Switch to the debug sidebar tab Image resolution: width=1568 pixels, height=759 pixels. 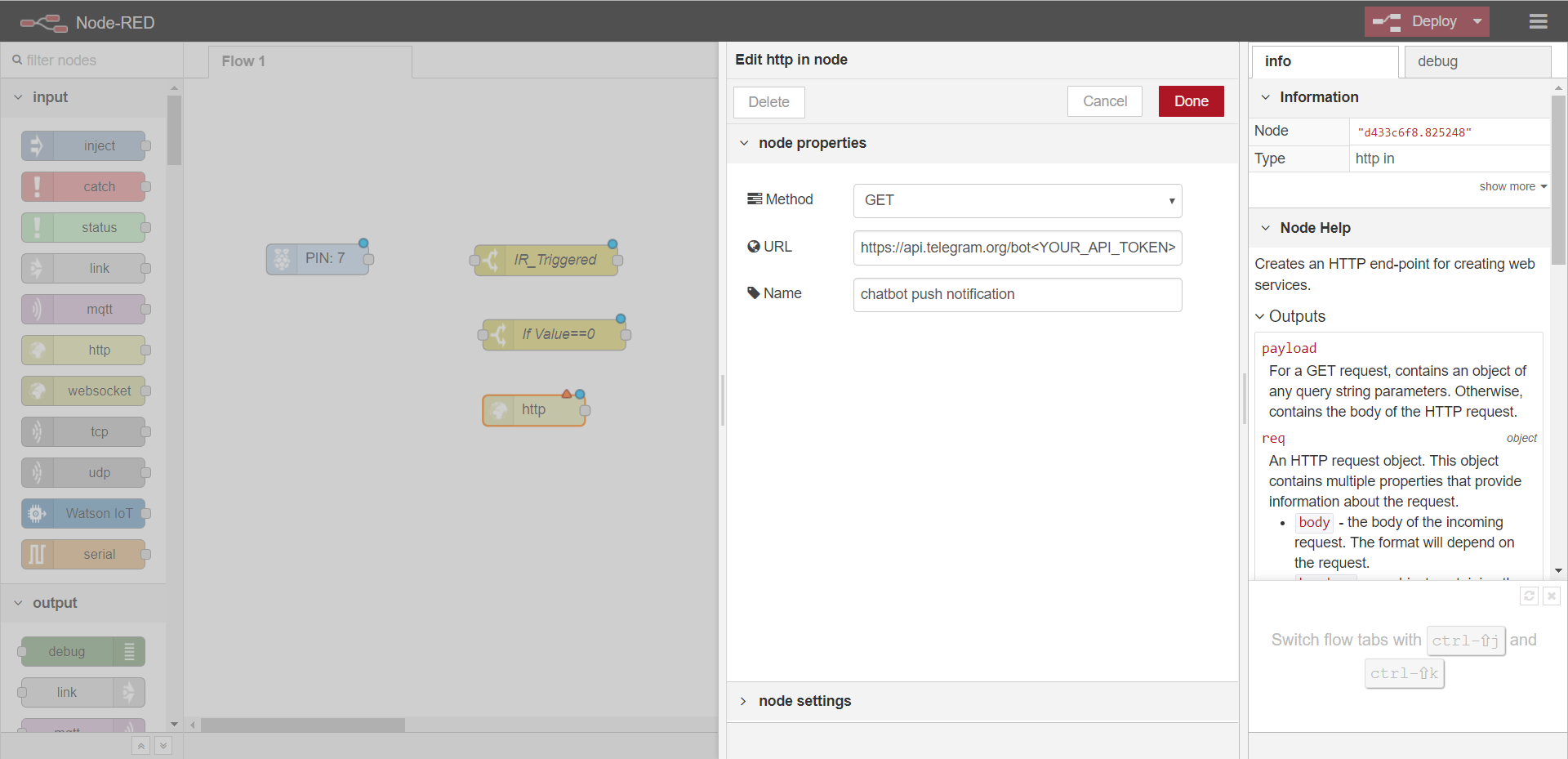coord(1477,61)
